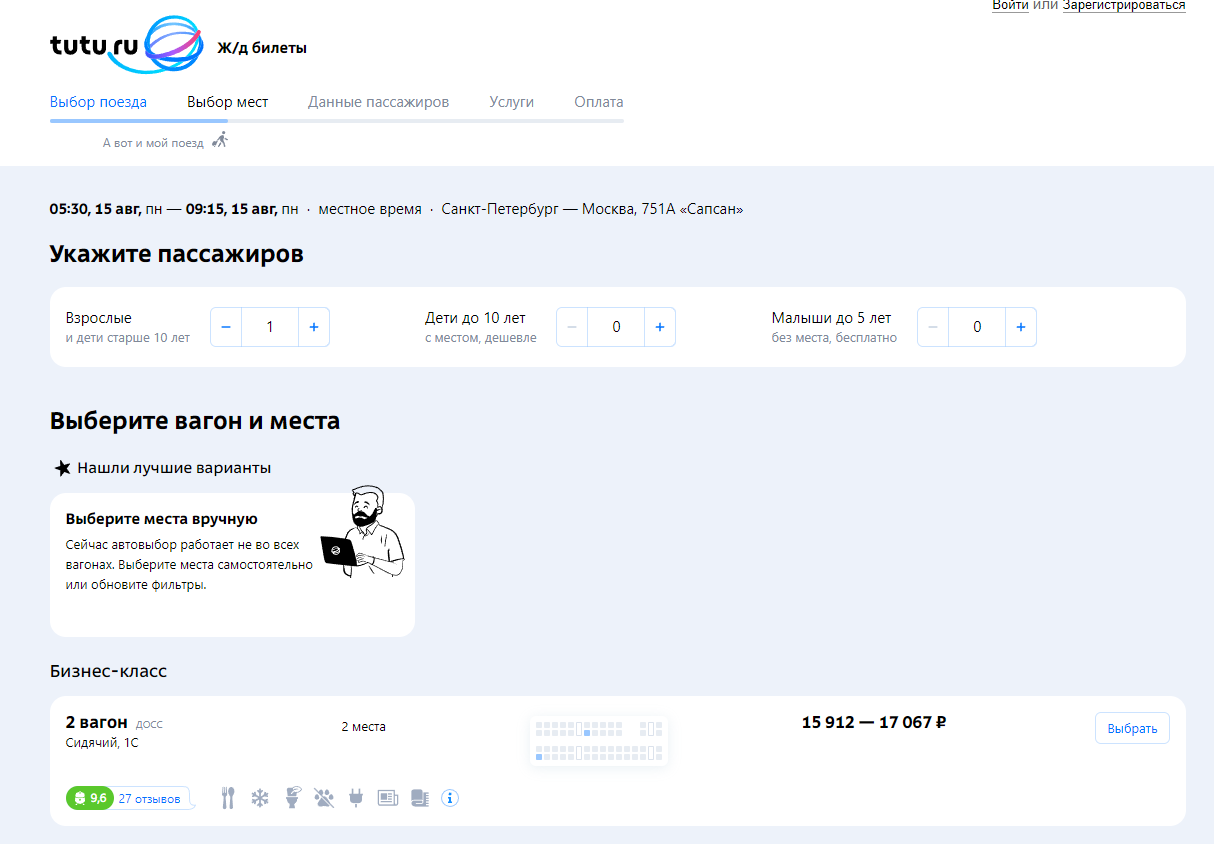Click the bio-toilet icon
This screenshot has width=1214, height=844.
click(293, 798)
